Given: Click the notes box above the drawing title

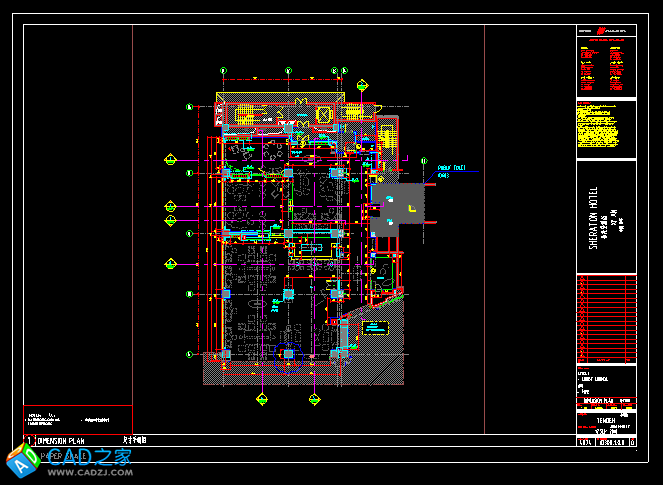Looking at the screenshot, I should click(77, 418).
